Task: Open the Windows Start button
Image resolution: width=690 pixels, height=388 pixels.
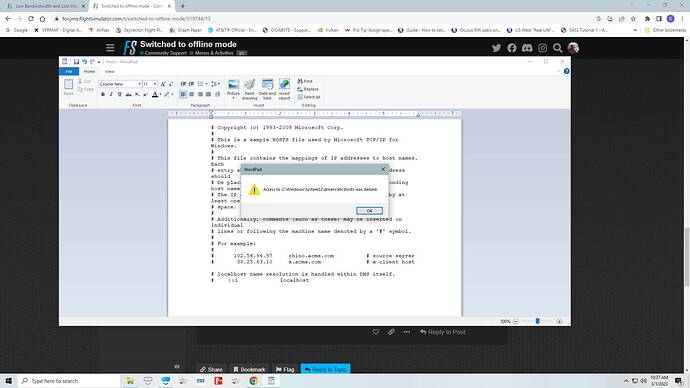Action: pos(9,381)
